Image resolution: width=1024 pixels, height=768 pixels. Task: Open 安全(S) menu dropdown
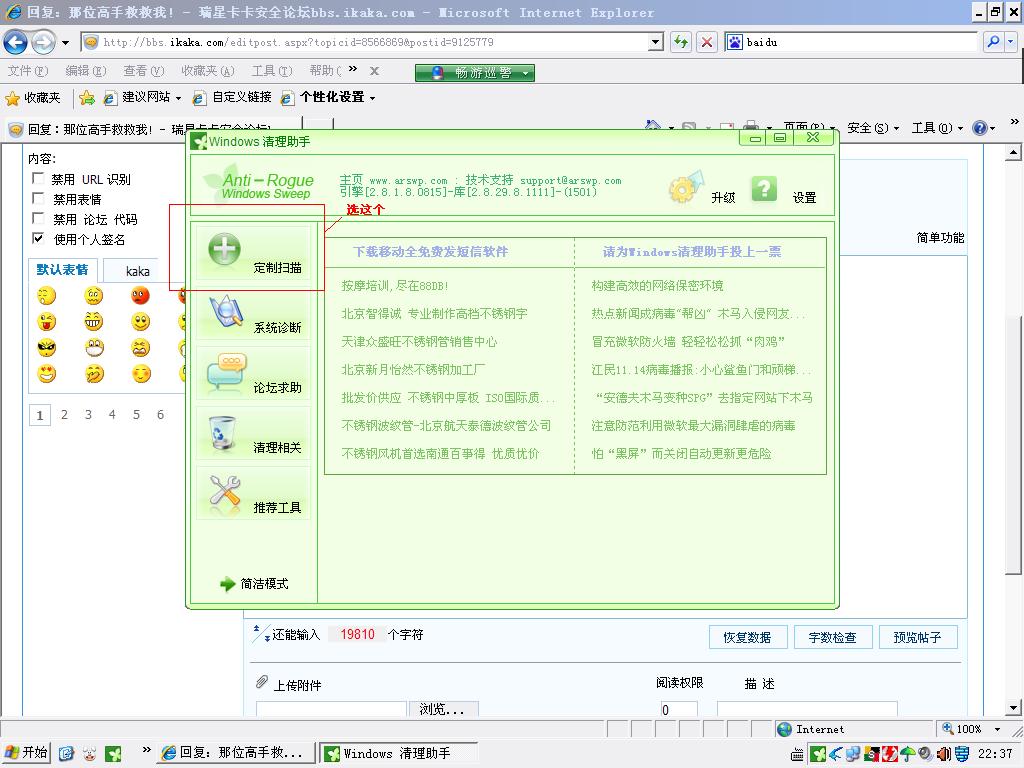(874, 128)
